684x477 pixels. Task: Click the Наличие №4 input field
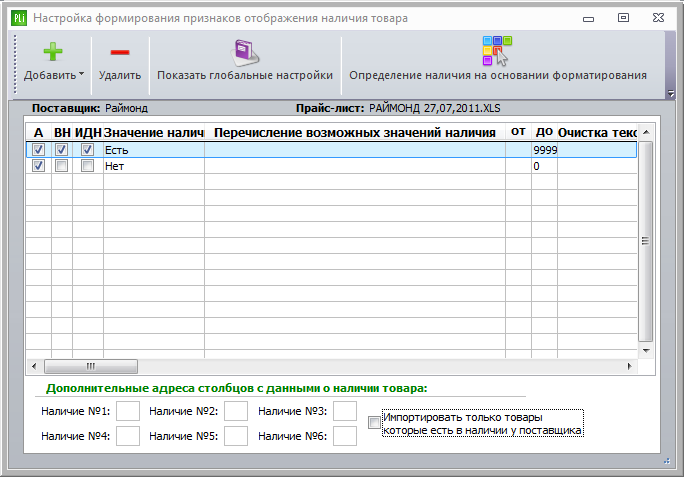(128, 436)
